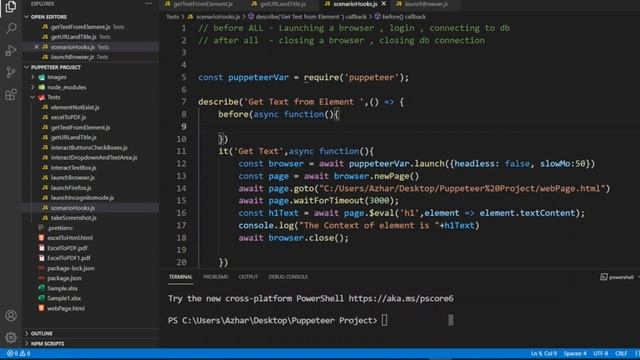This screenshot has width=640, height=360.
Task: Collapse the PUPPETEER PROJECT section
Action: tap(56, 67)
